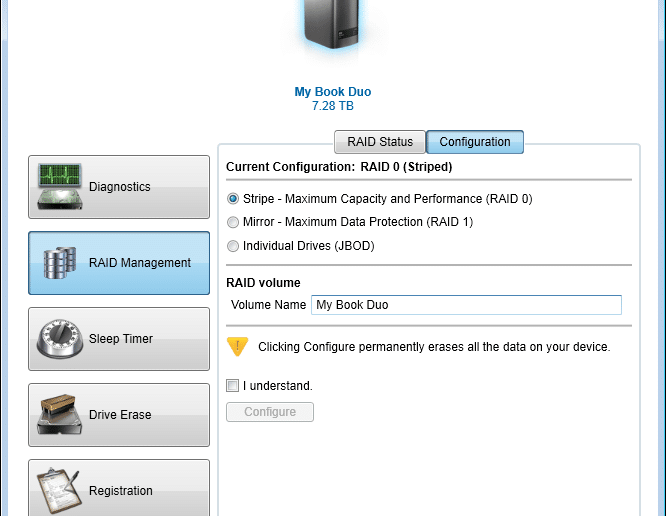Click the Configure button
The width and height of the screenshot is (666, 516).
pyautogui.click(x=270, y=412)
